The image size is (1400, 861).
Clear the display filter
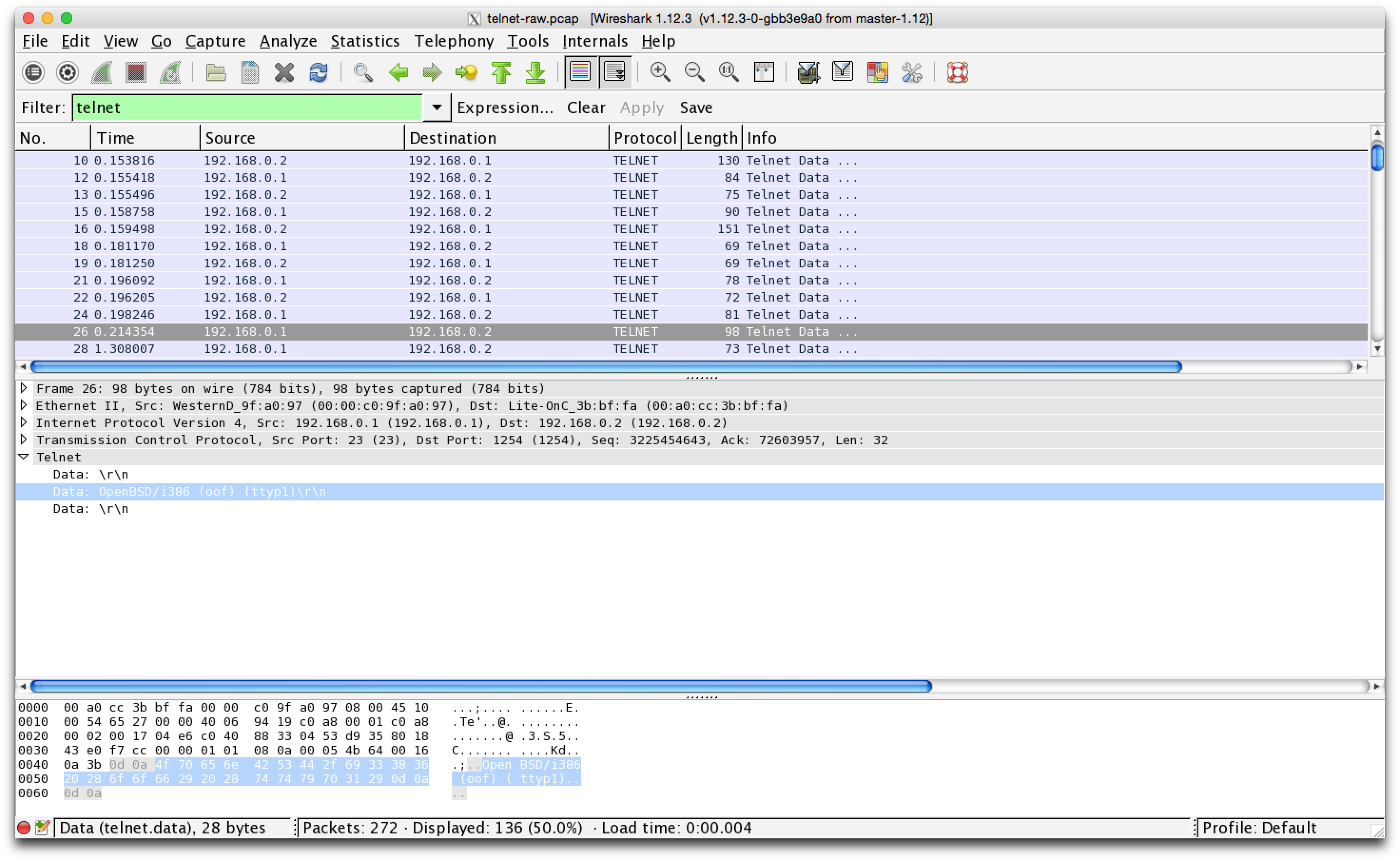[x=585, y=108]
